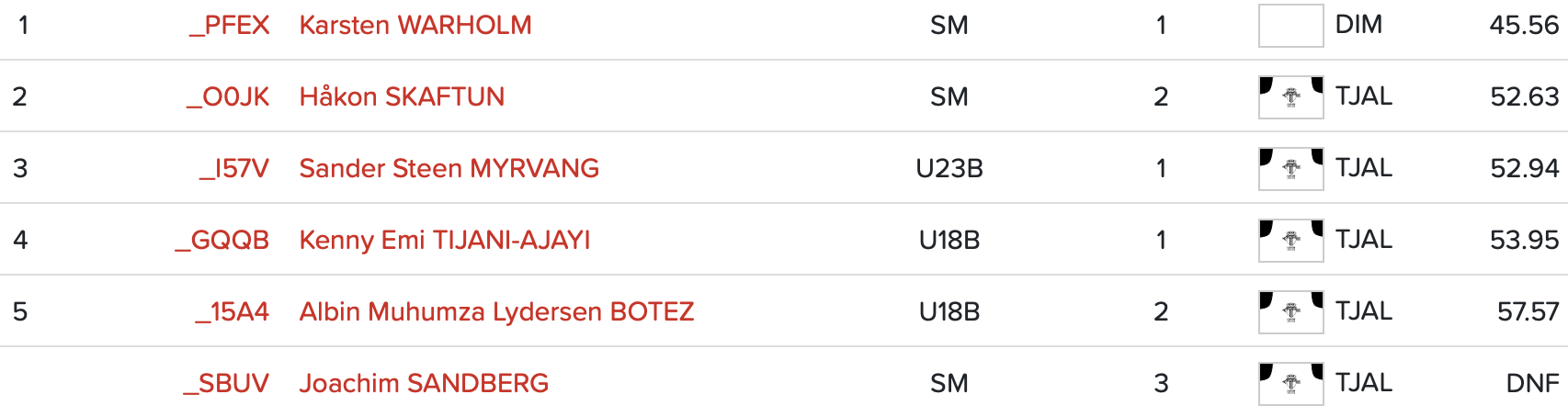Open Joachim SANDBERG athlete profile
1568x417 pixels.
tap(424, 383)
